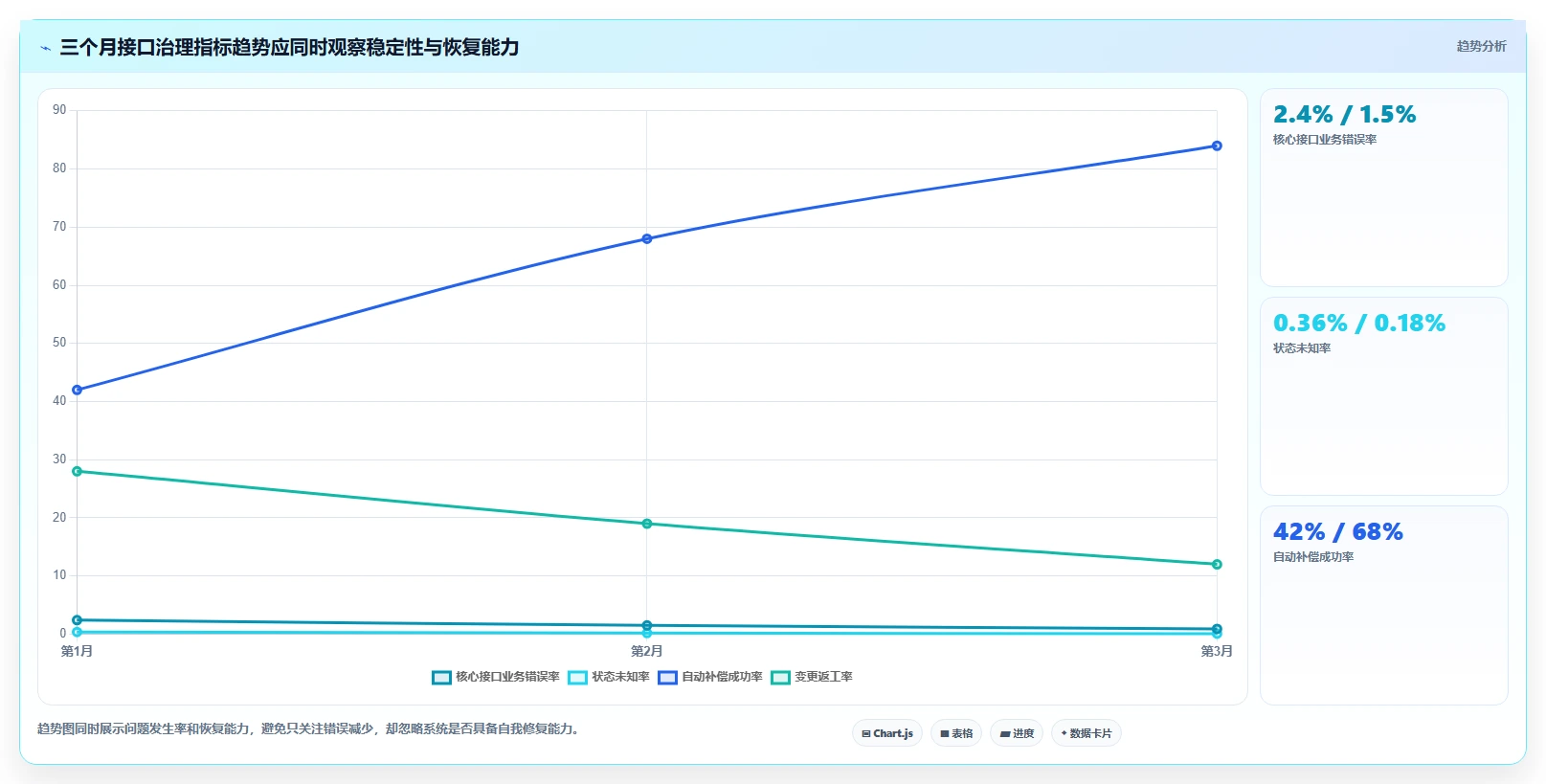This screenshot has height=784, width=1546.
Task: Click the 50 y-axis tick label
Action: (59, 343)
